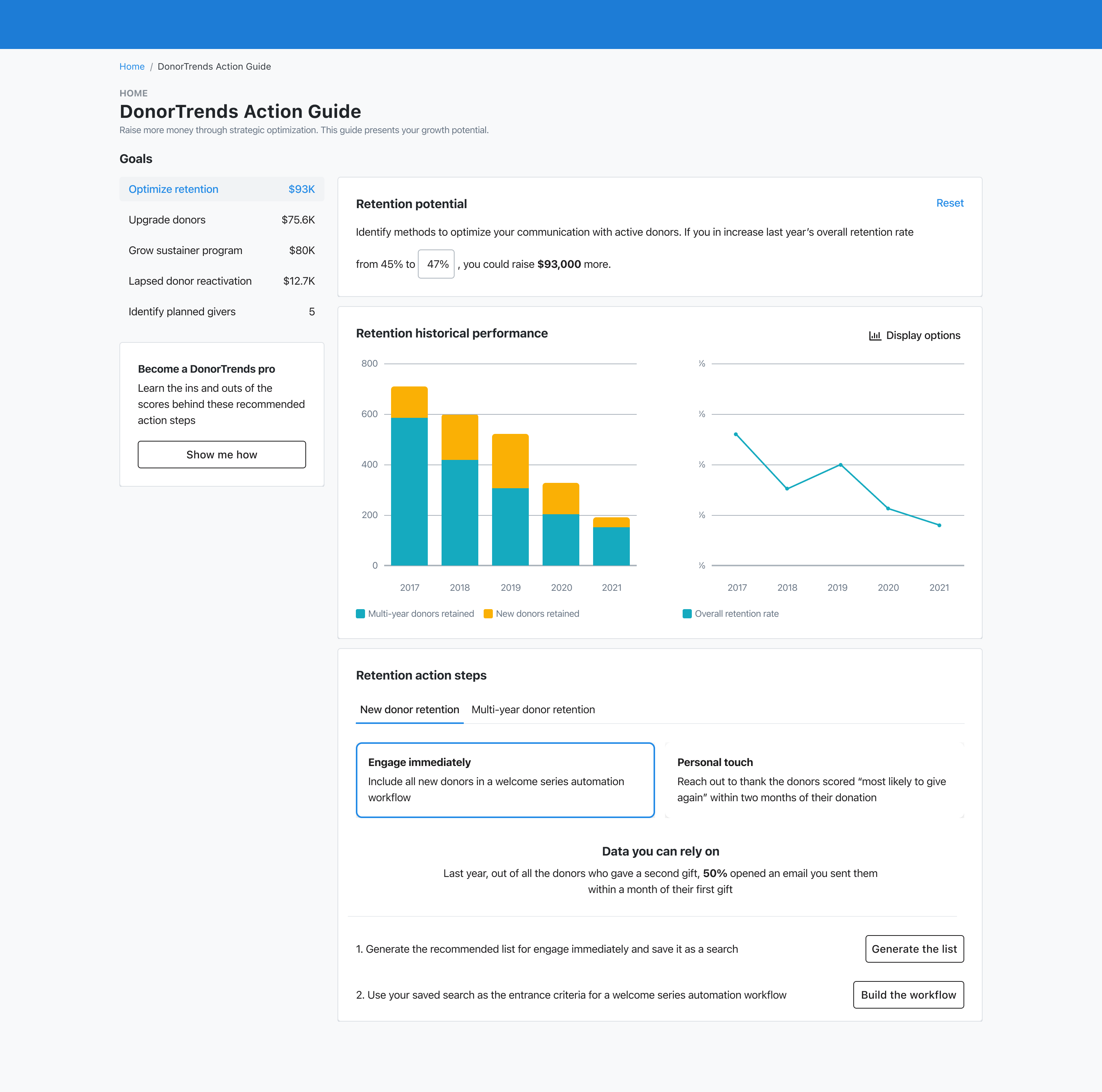Click the Build the workflow button
This screenshot has height=1092, width=1102.
(x=908, y=994)
